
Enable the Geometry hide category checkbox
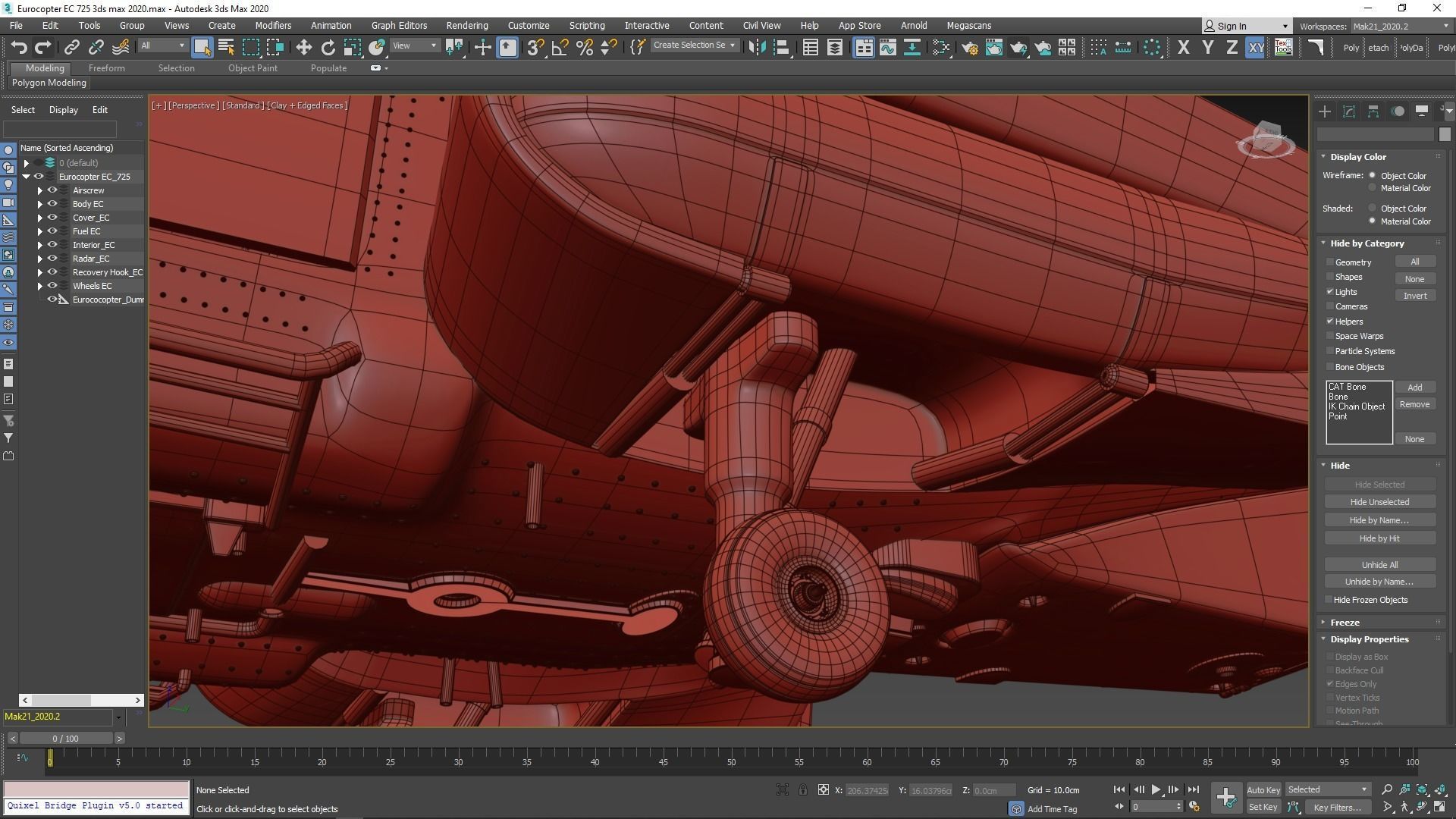coord(1330,262)
